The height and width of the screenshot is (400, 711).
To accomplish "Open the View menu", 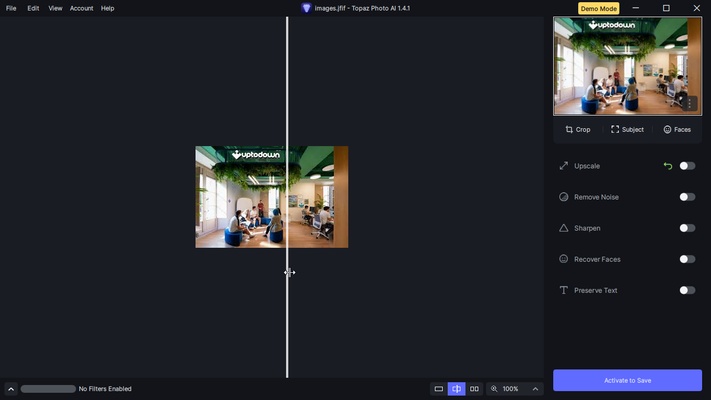I will click(x=55, y=8).
